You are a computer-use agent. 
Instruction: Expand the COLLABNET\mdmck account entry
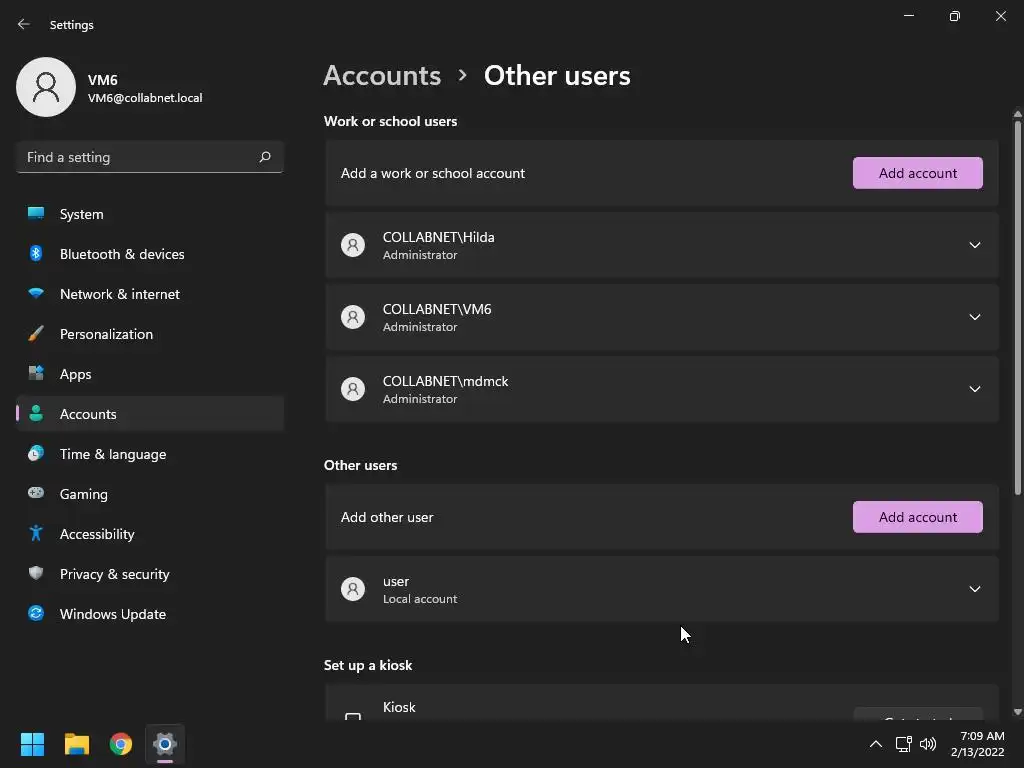click(974, 389)
